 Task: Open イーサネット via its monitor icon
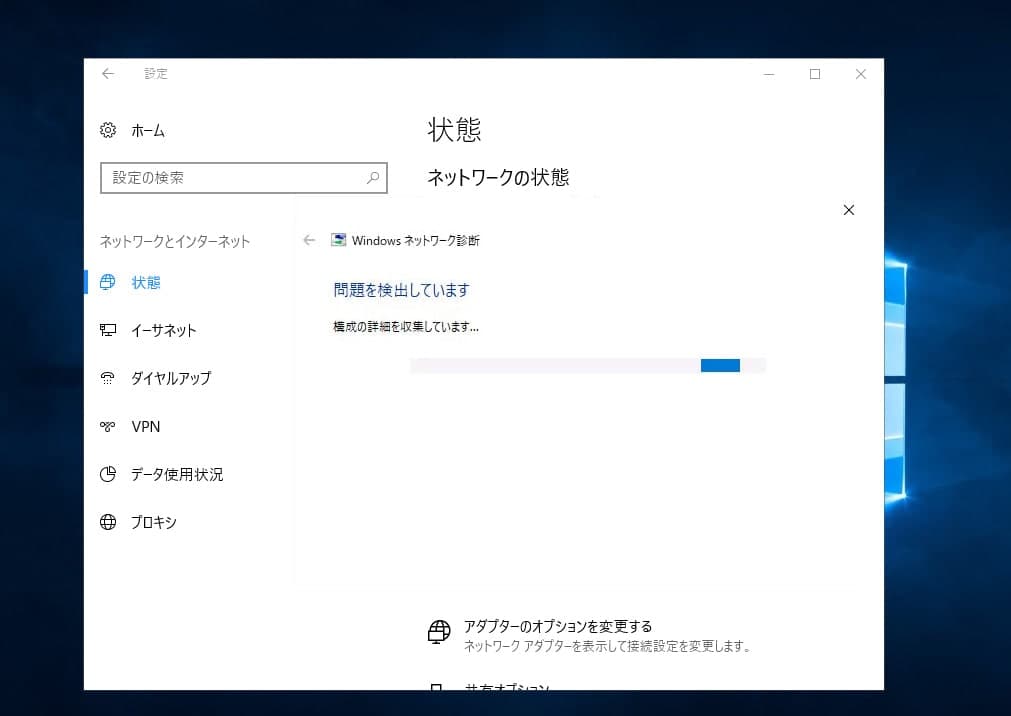tap(108, 330)
